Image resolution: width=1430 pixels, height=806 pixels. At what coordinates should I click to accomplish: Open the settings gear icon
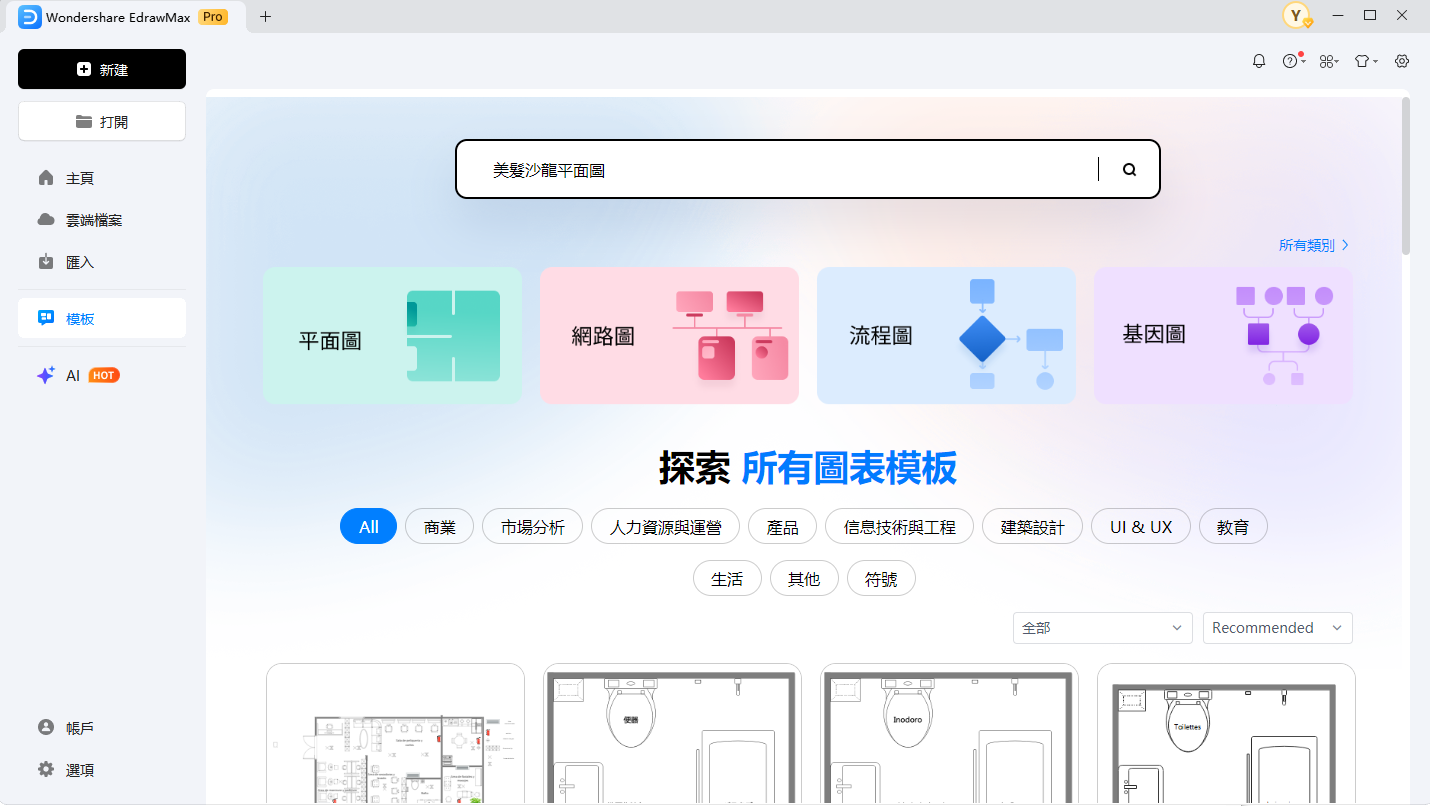click(1401, 60)
